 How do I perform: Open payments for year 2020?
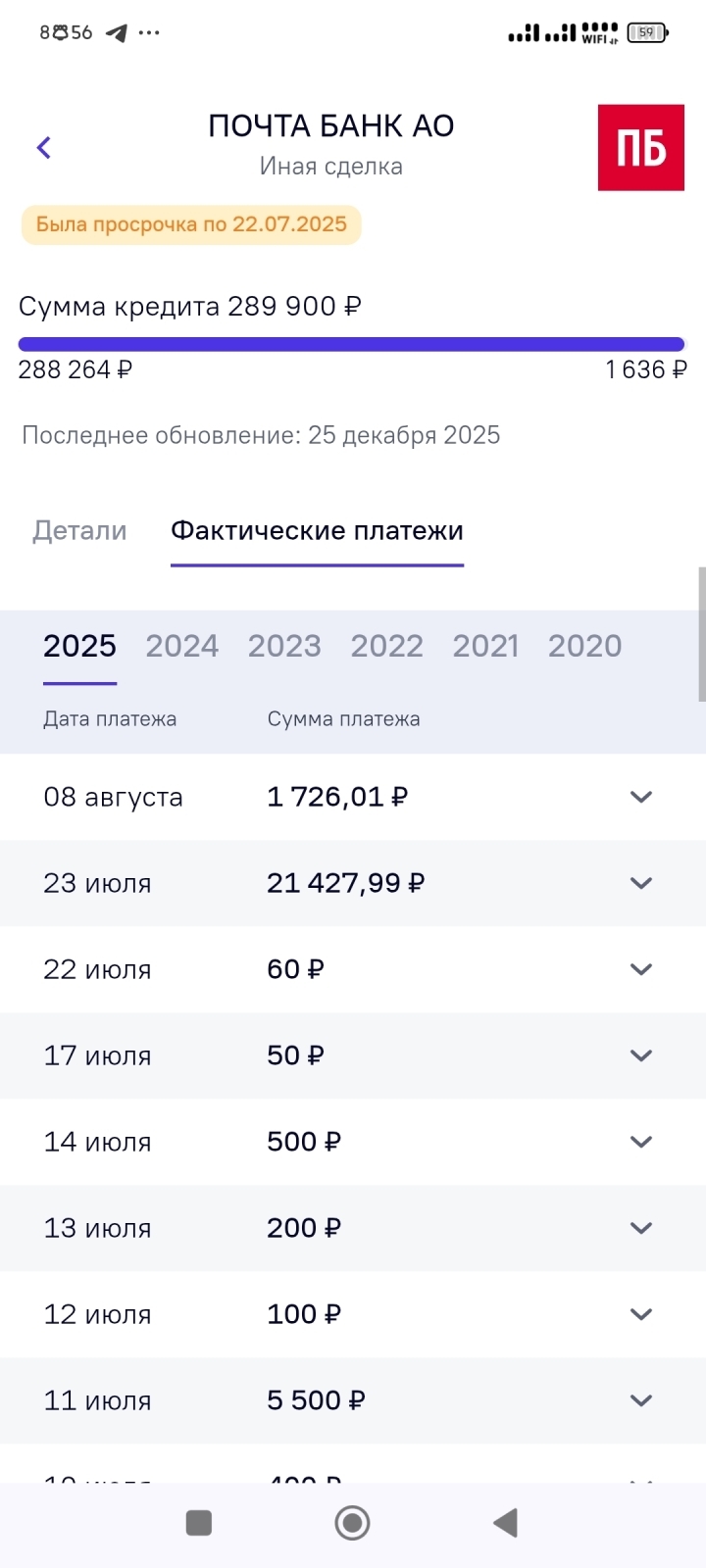[x=584, y=647]
